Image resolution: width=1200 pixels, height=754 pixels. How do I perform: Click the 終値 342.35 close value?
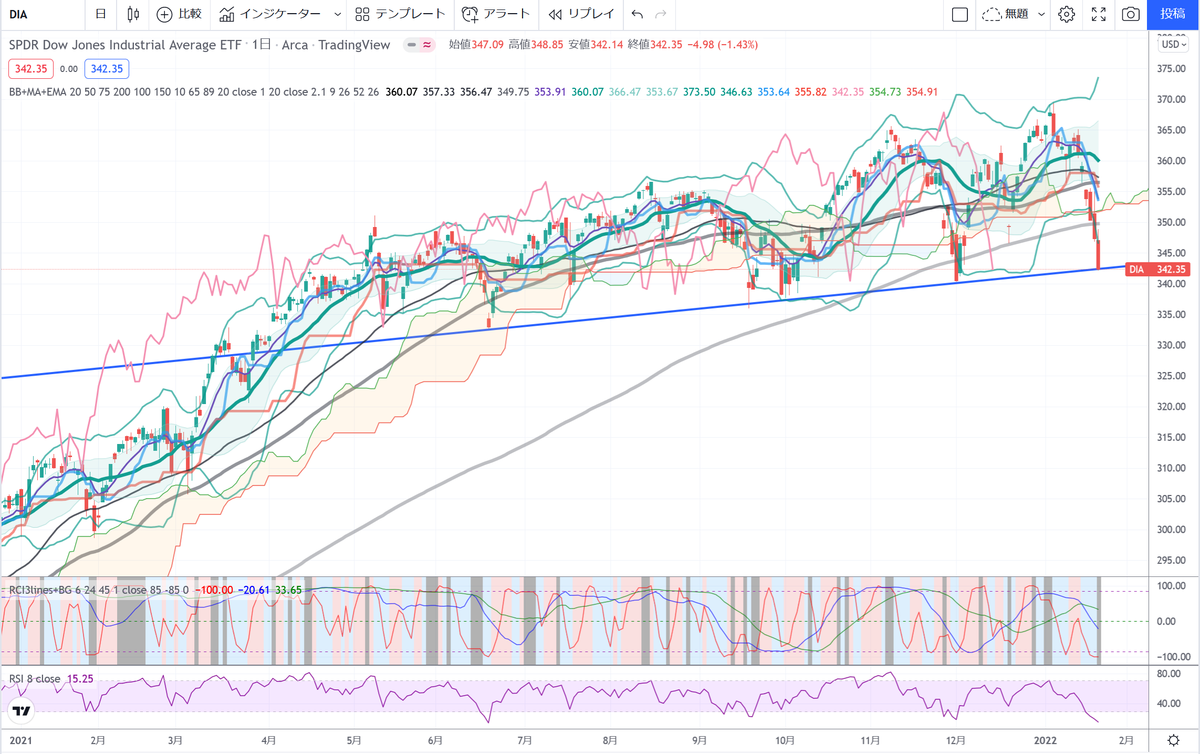656,44
